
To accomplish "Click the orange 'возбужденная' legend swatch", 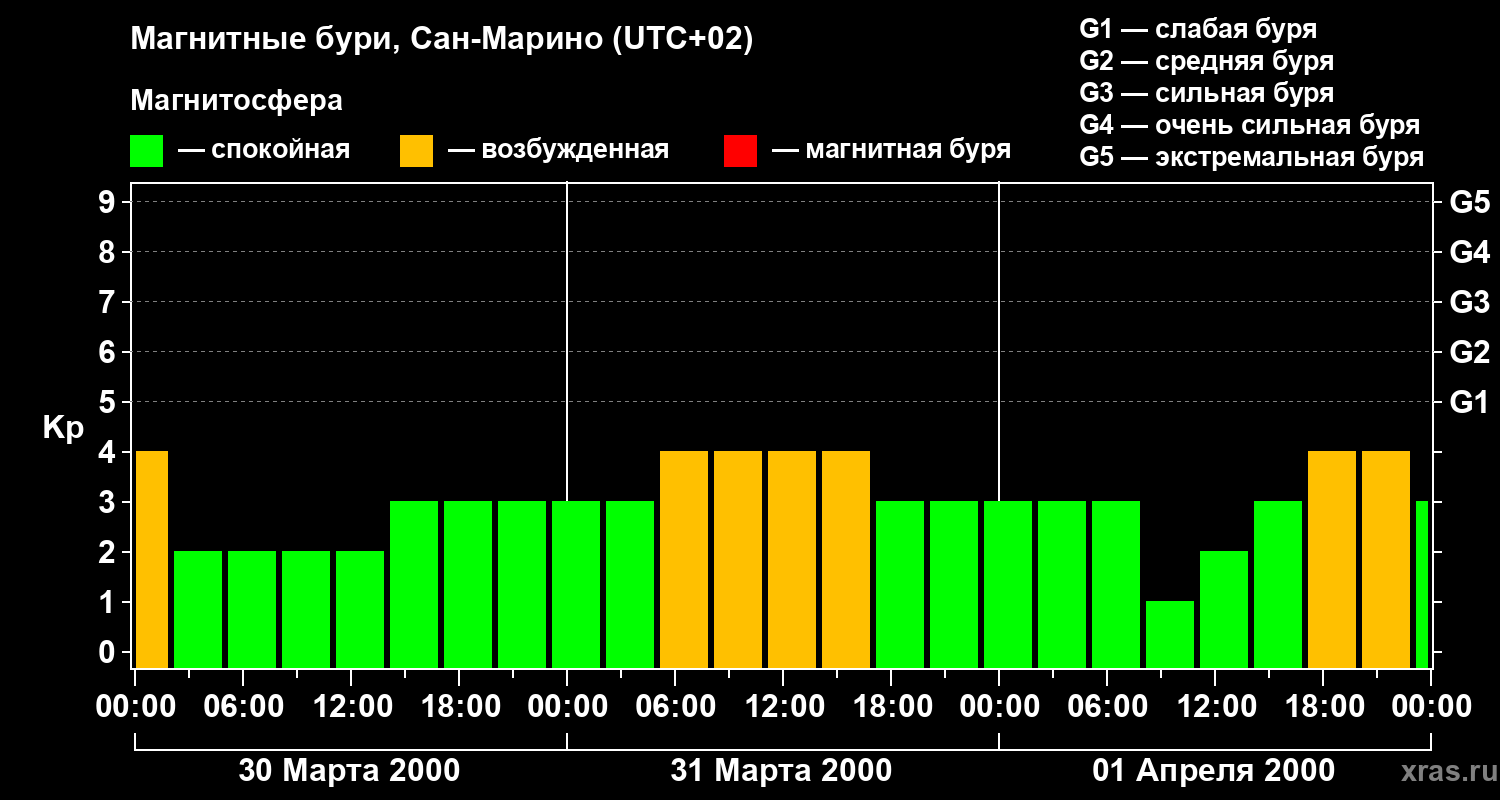I will (x=416, y=151).
